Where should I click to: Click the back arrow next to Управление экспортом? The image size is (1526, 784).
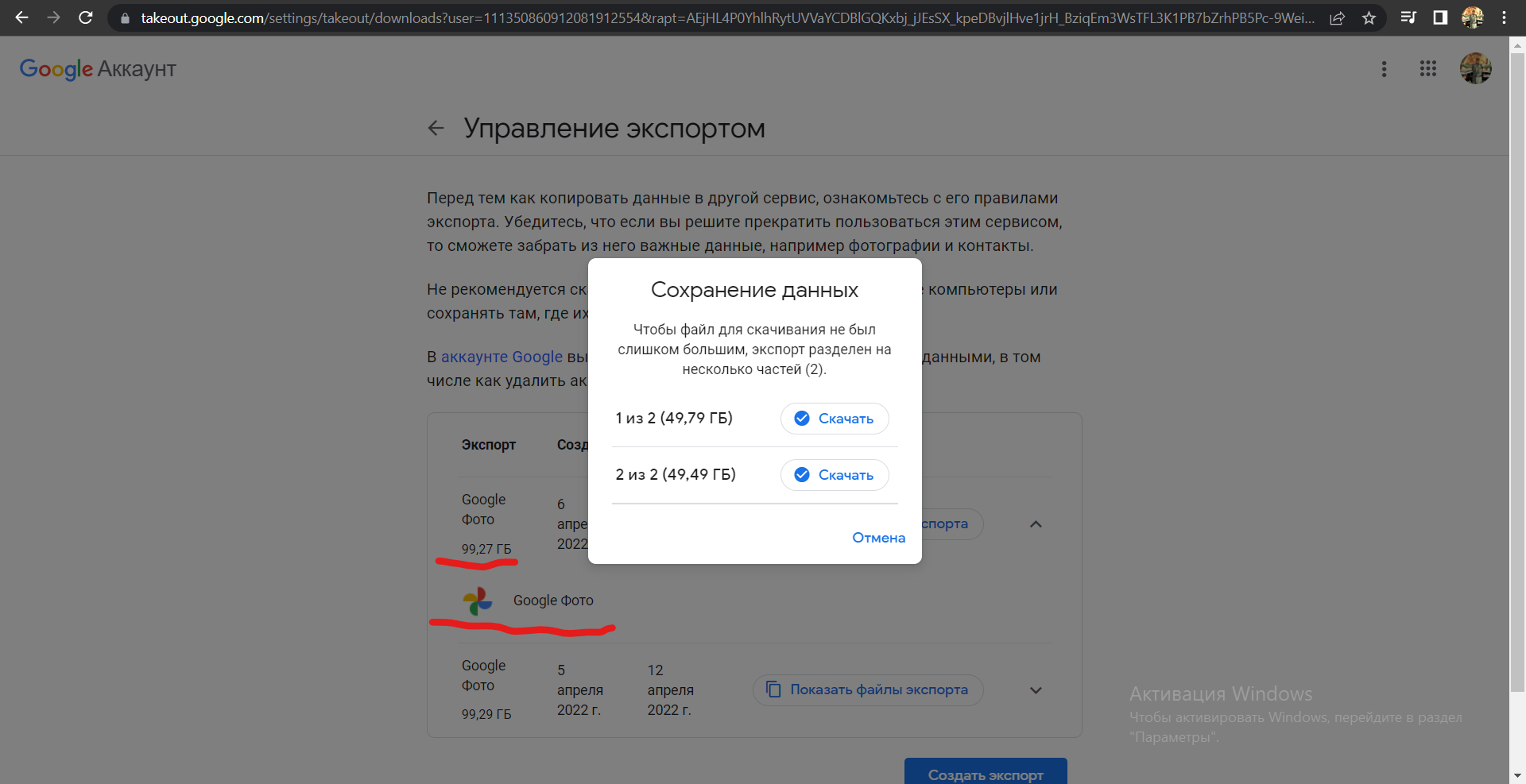tap(436, 128)
